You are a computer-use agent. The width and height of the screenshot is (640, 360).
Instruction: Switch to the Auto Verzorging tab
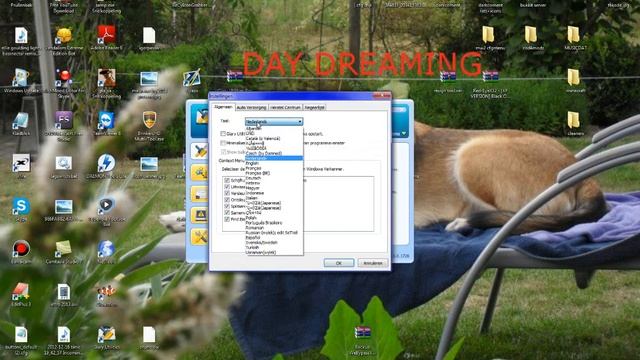point(251,107)
